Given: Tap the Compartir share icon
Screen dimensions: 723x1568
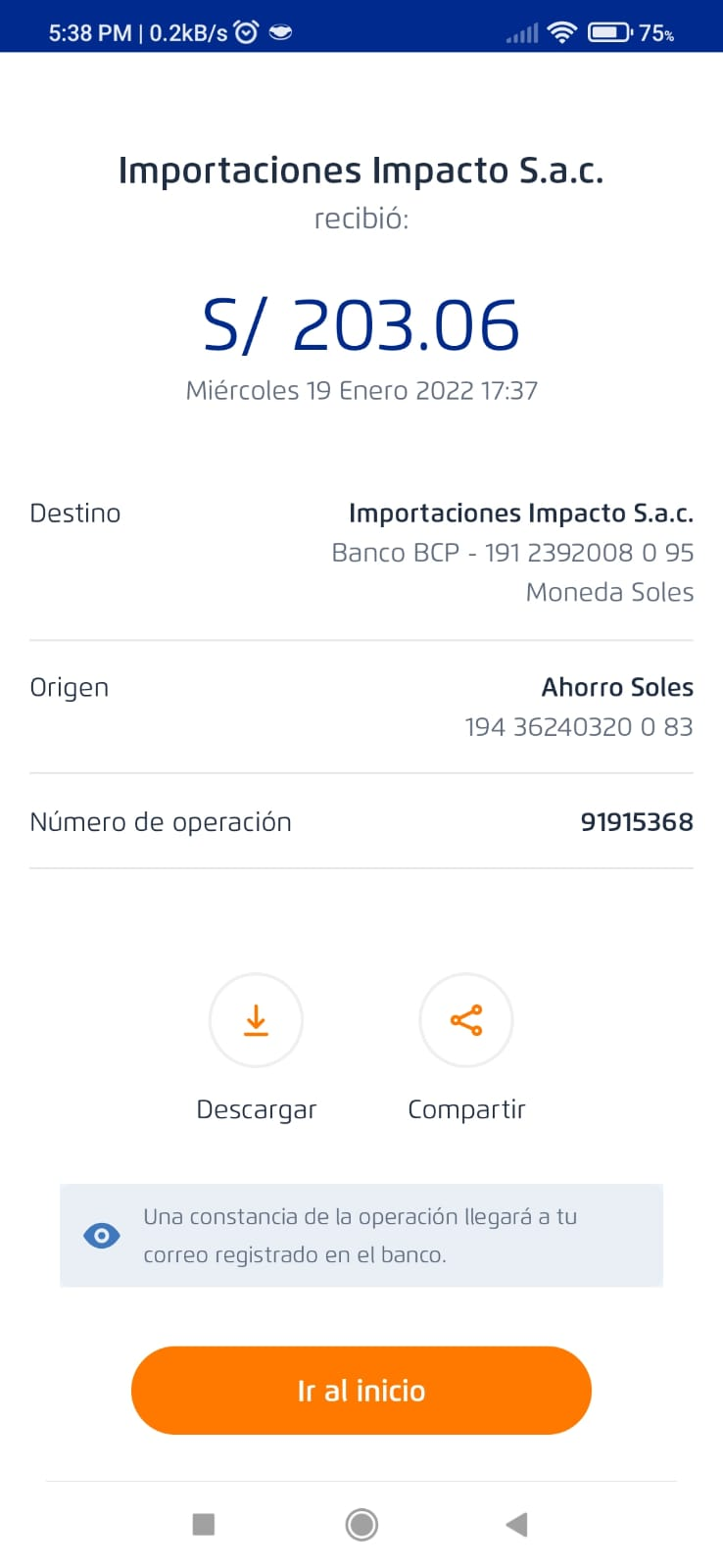Looking at the screenshot, I should (x=466, y=1020).
